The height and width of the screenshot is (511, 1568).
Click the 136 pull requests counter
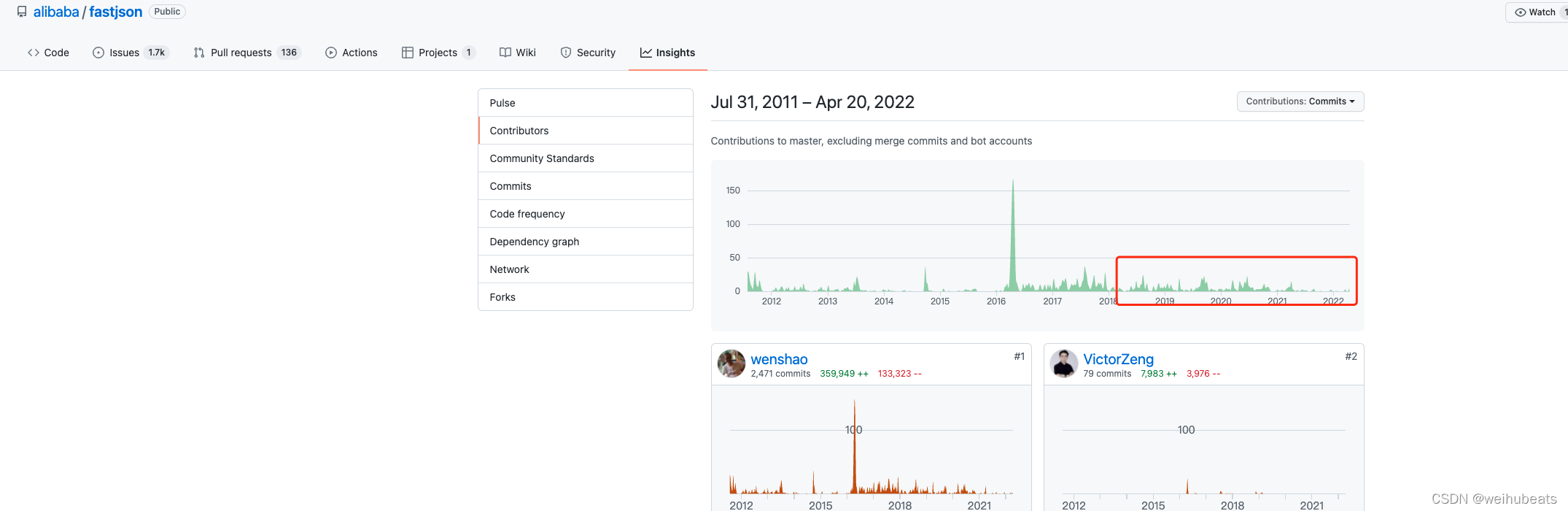click(290, 53)
